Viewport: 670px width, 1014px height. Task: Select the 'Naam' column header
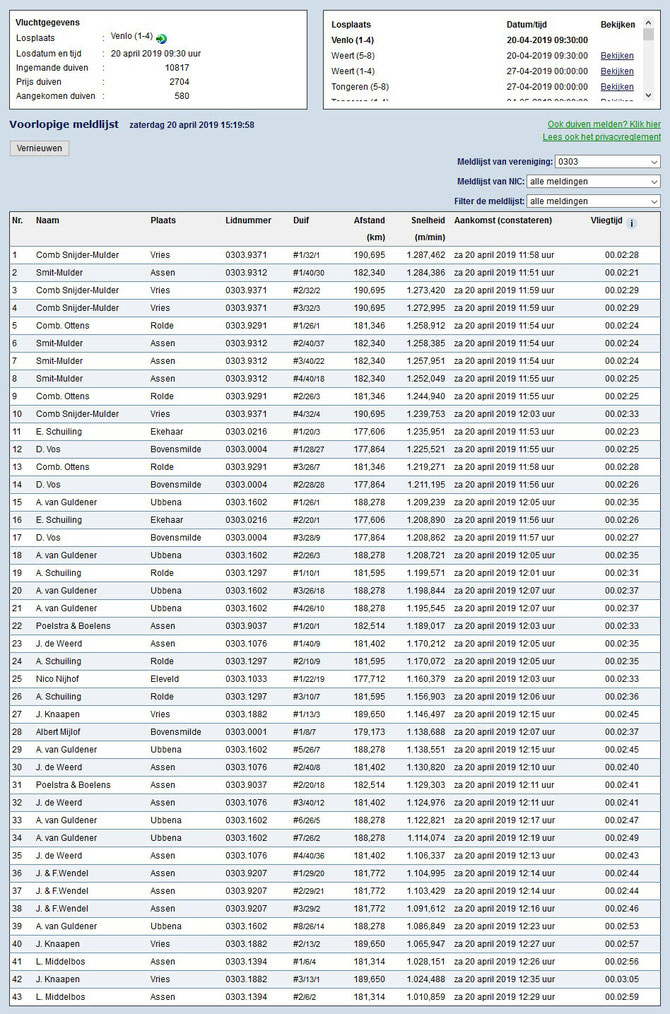tap(47, 221)
